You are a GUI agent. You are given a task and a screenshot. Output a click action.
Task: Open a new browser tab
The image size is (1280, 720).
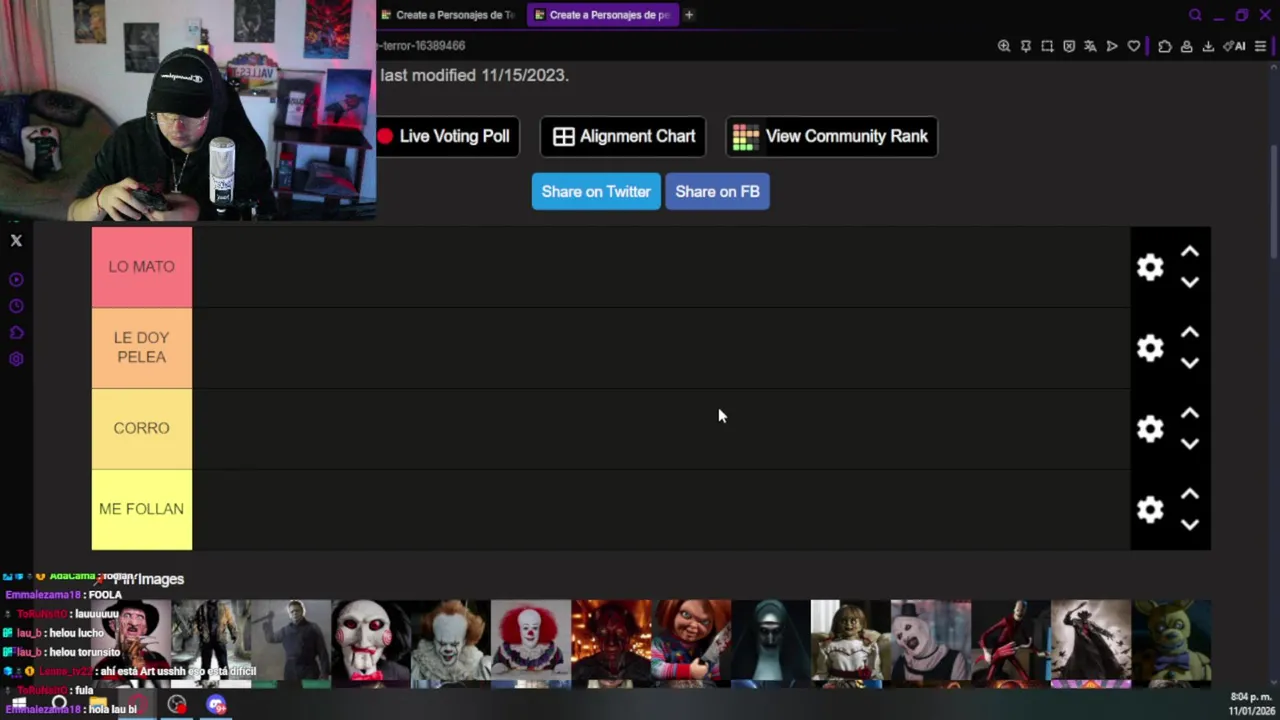689,15
